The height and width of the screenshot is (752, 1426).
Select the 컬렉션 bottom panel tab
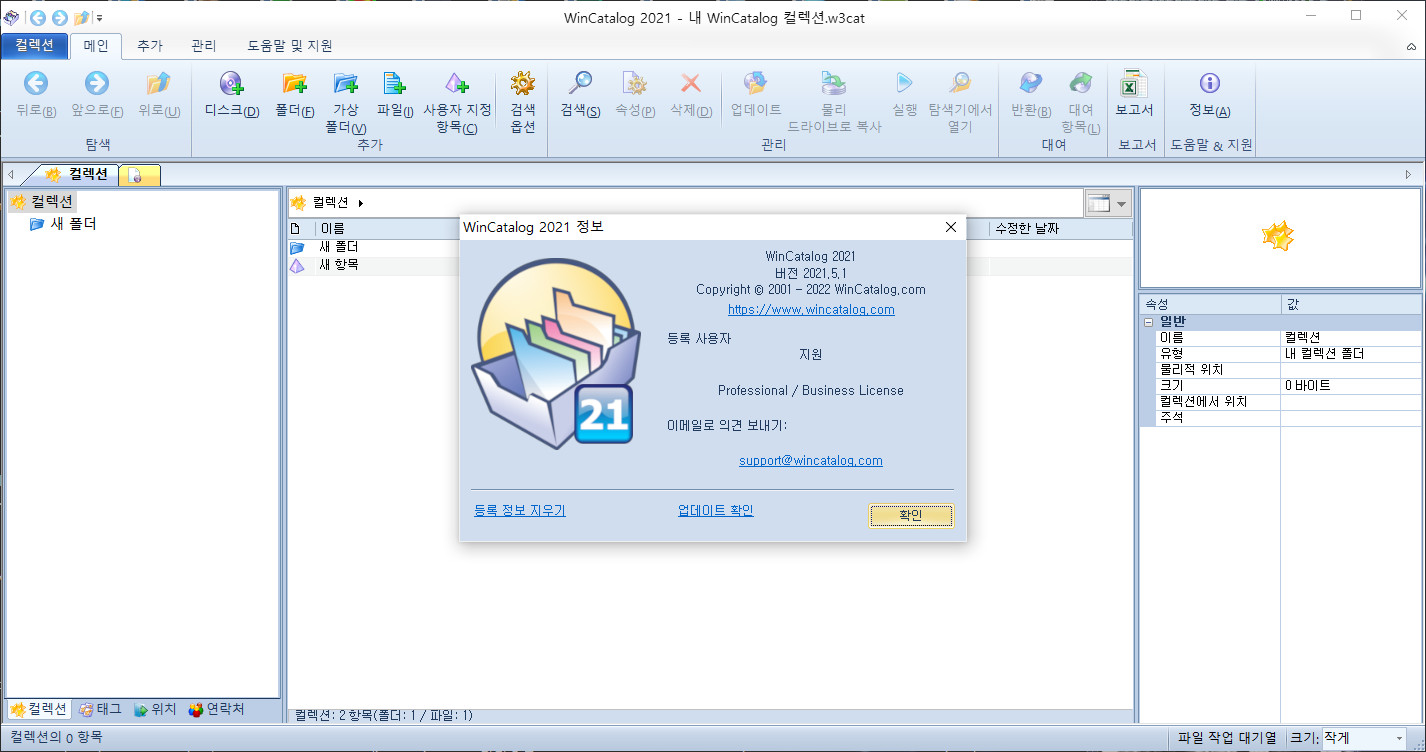[x=39, y=709]
